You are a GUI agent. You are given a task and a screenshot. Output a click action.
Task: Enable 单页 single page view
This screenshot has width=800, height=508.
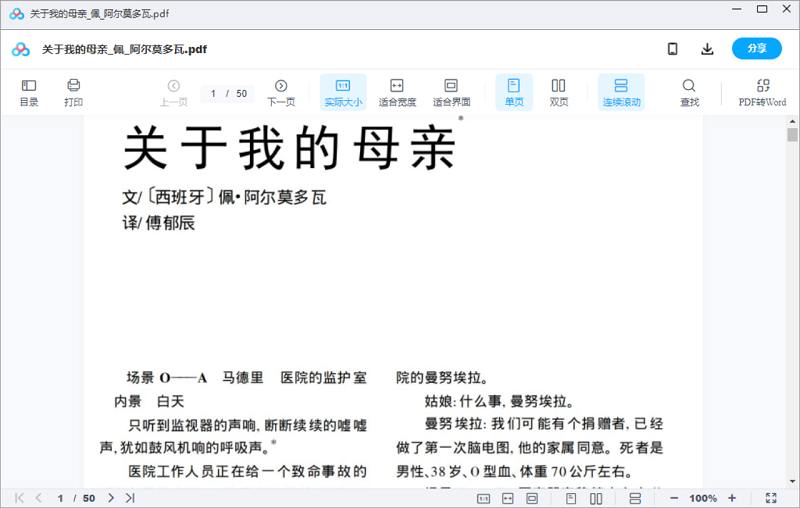pos(514,92)
